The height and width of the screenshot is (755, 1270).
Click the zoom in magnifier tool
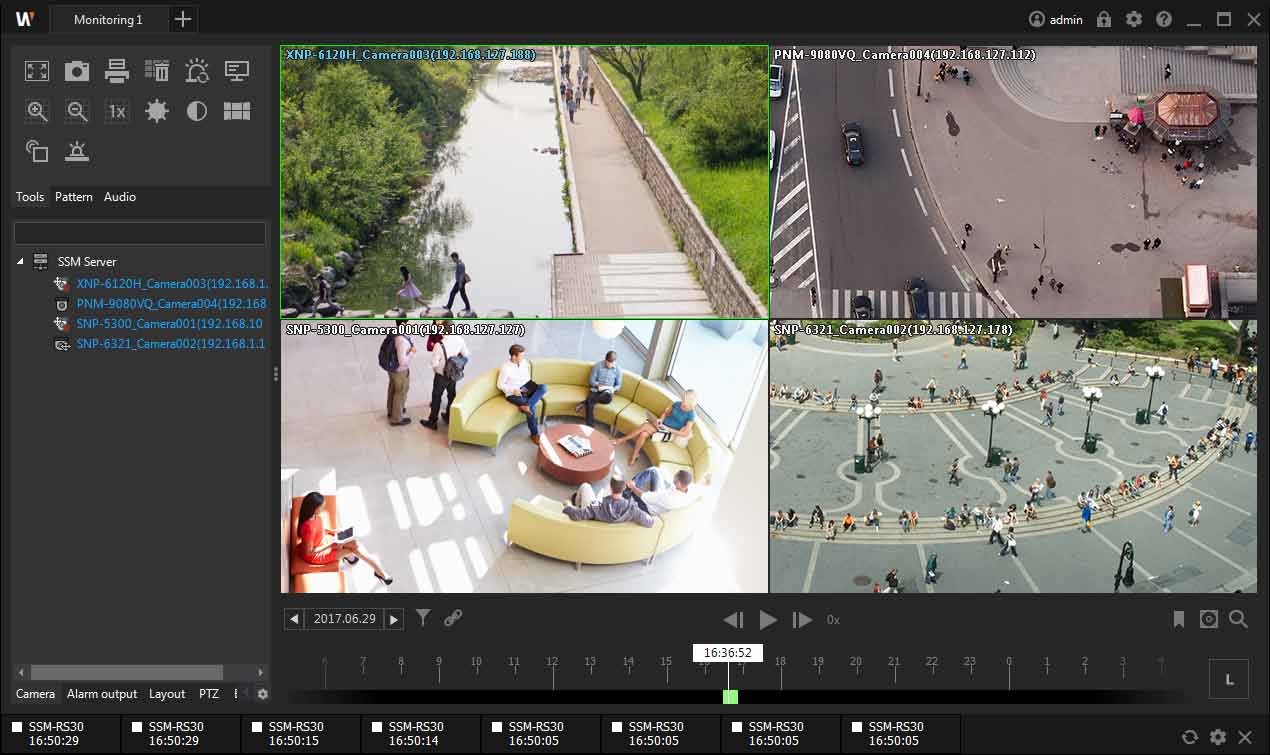tap(37, 111)
